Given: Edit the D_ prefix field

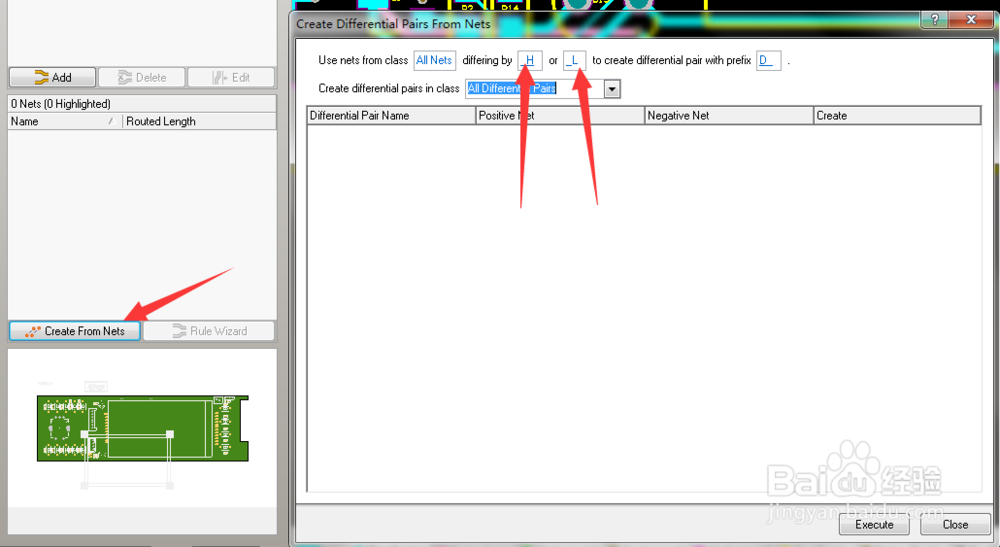Looking at the screenshot, I should click(768, 61).
